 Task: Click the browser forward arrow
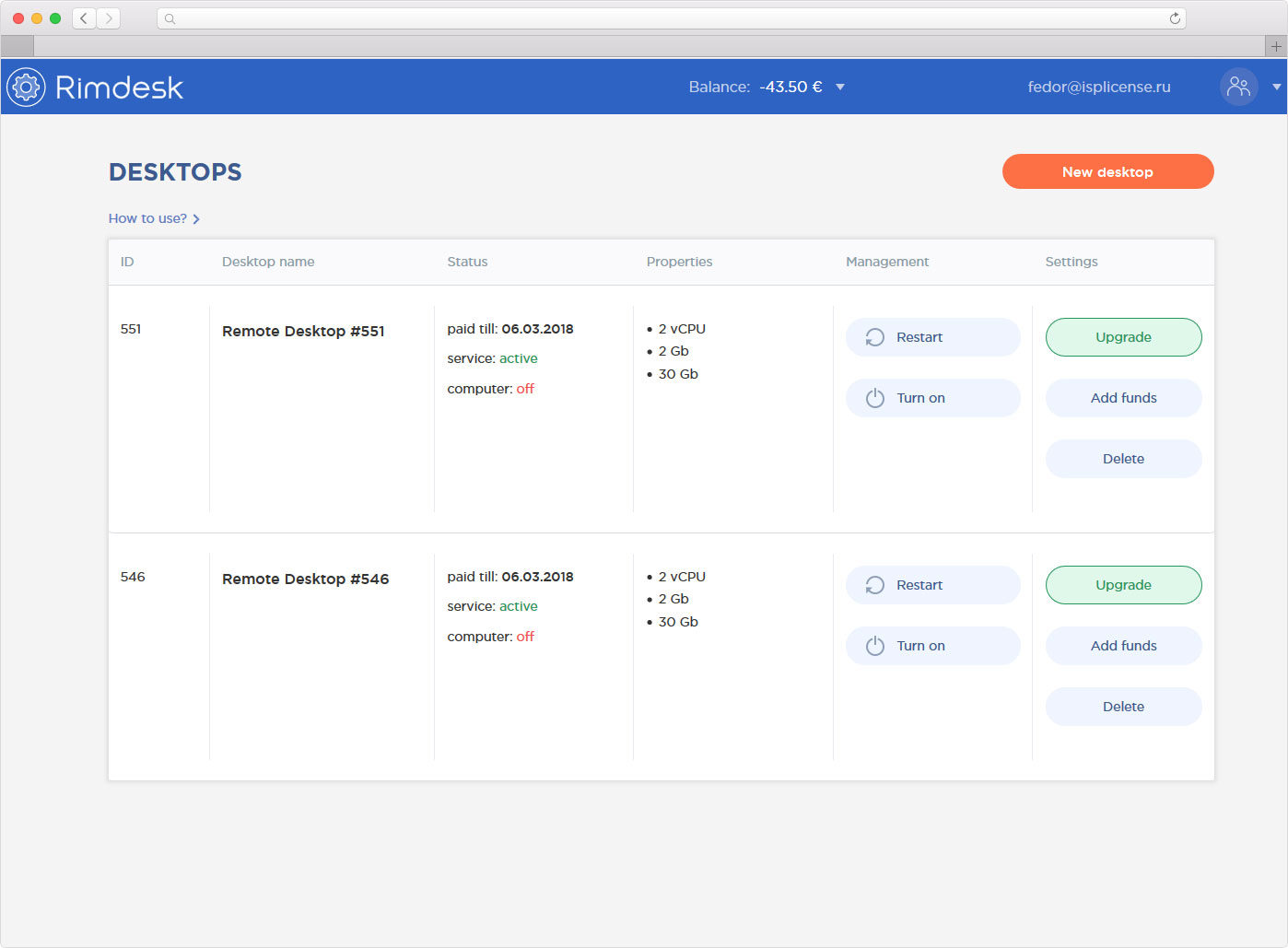(x=109, y=18)
